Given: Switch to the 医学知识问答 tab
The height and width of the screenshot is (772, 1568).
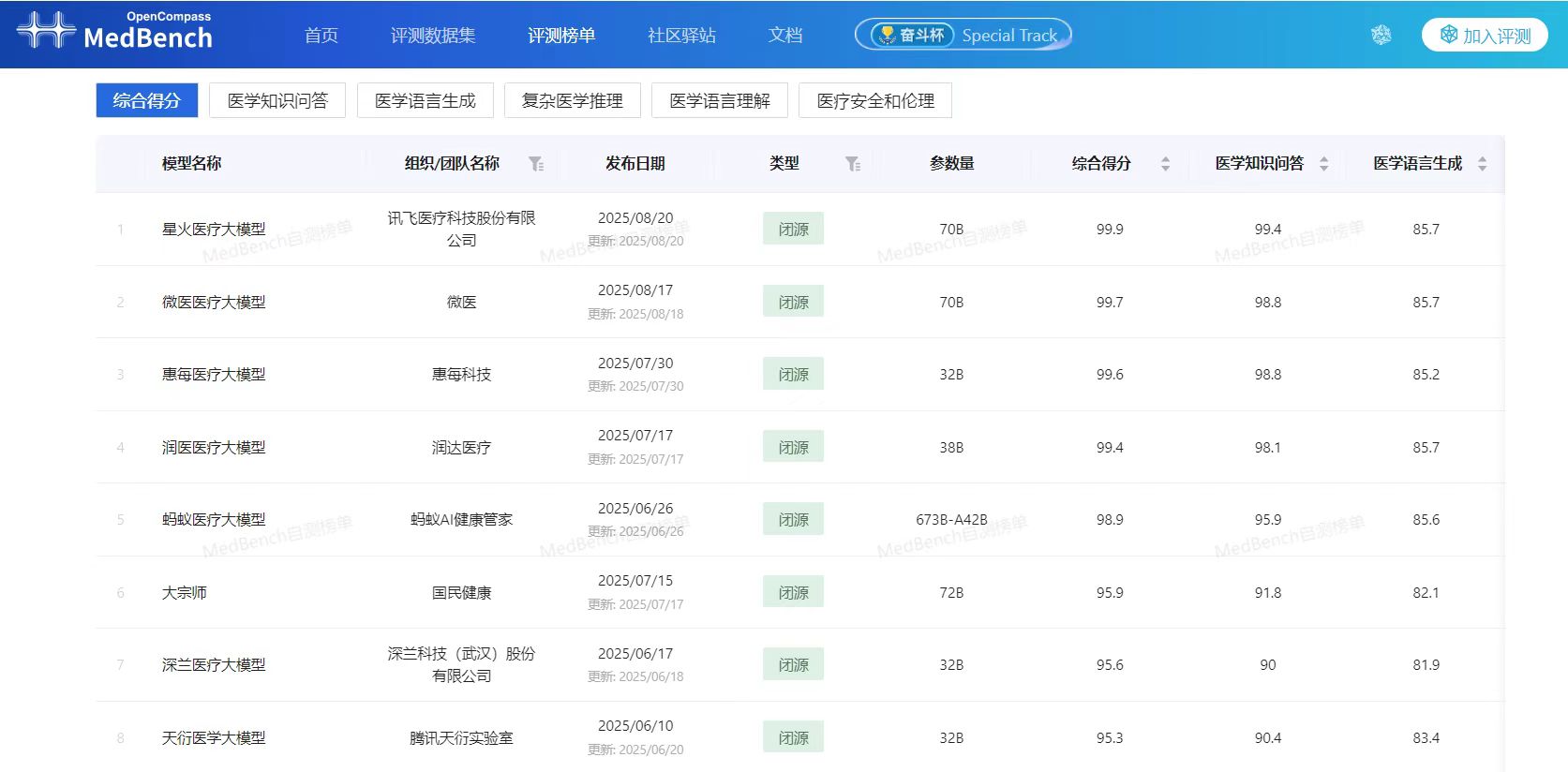Looking at the screenshot, I should click(x=277, y=100).
